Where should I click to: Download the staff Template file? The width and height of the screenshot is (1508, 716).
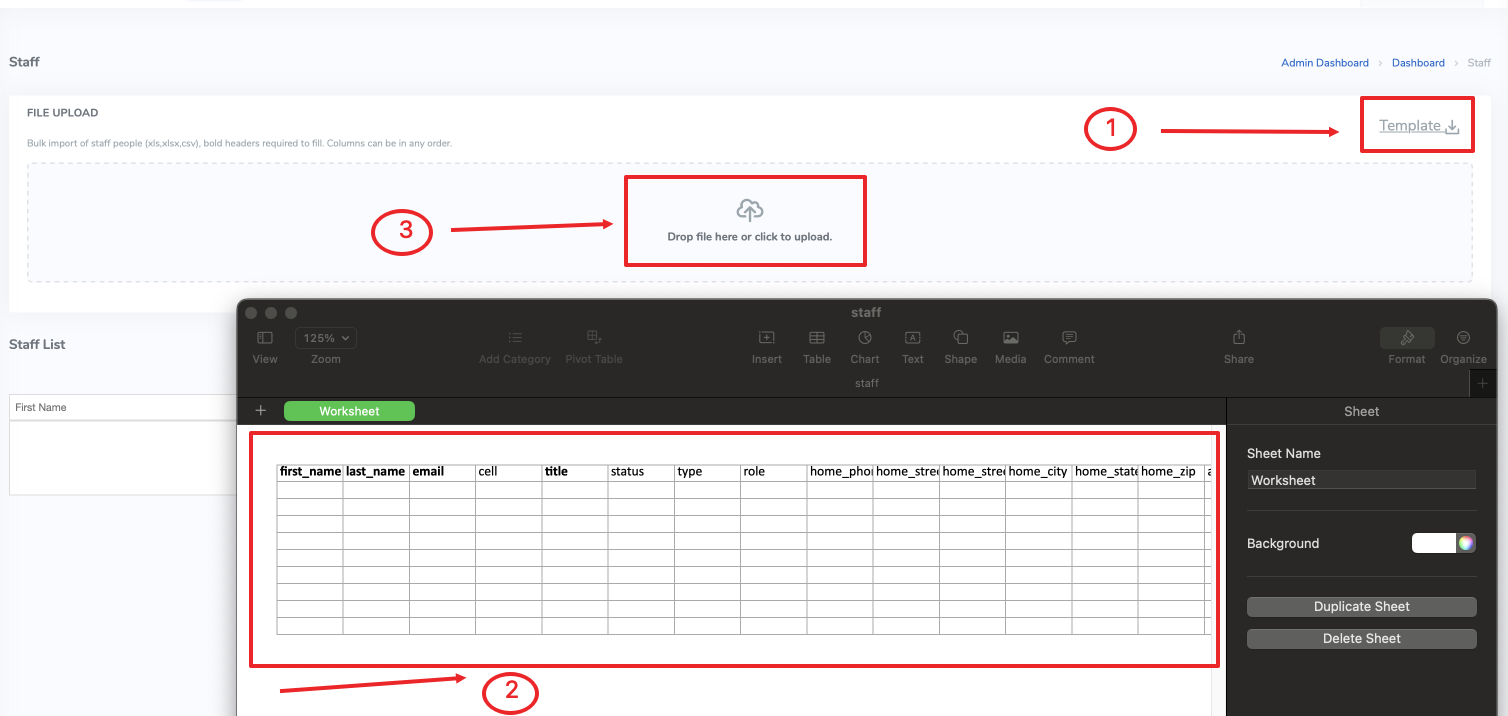point(1419,126)
